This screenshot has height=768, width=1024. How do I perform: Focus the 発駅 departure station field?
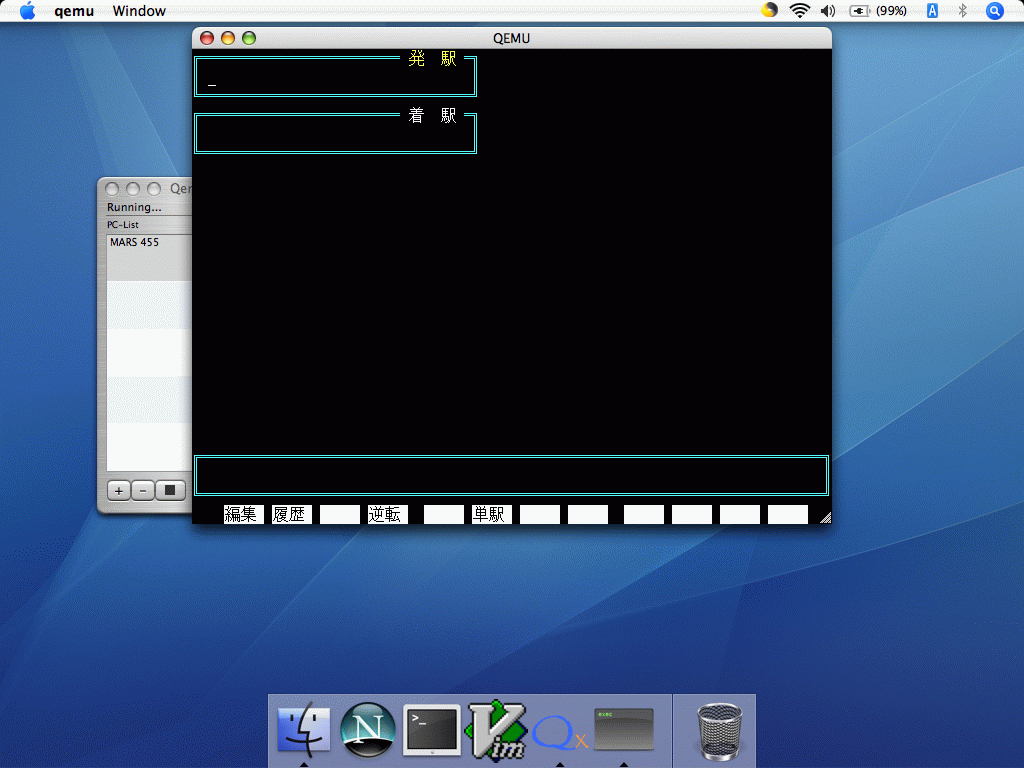point(335,76)
